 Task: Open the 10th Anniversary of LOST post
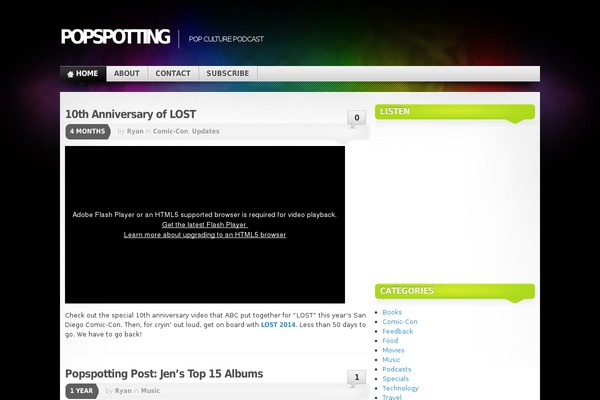pos(130,114)
